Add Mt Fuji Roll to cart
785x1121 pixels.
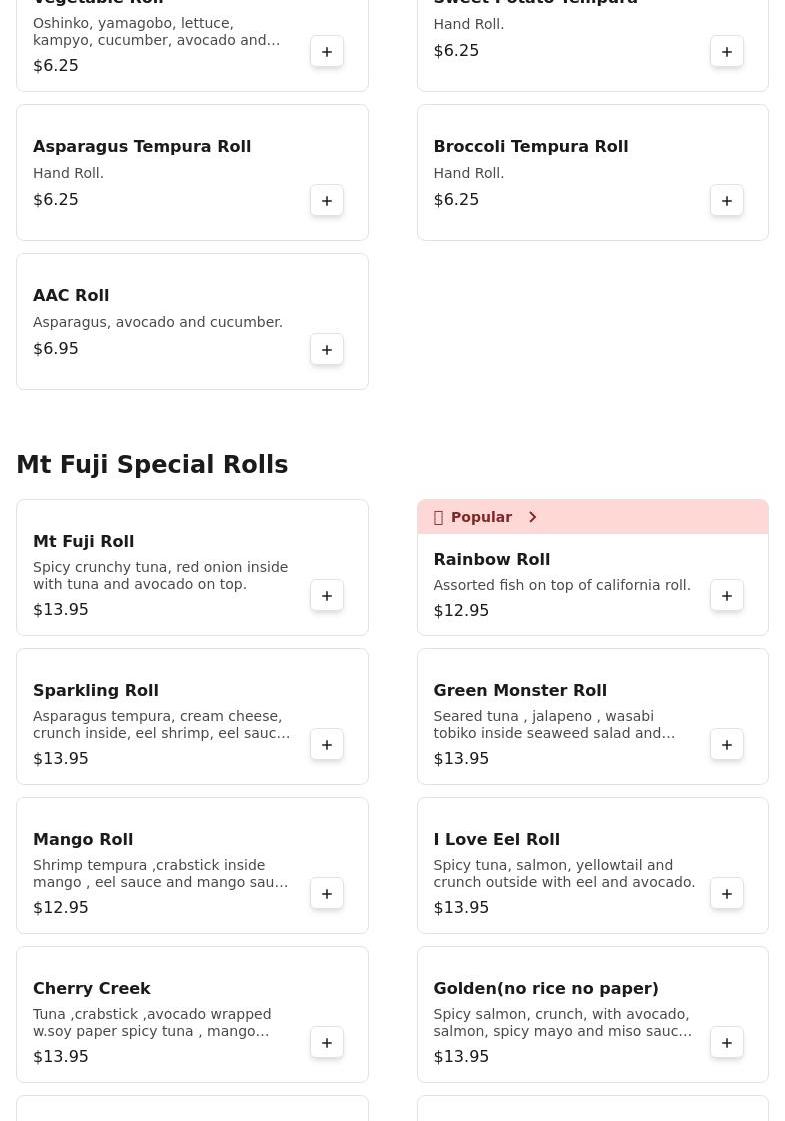pyautogui.click(x=327, y=596)
